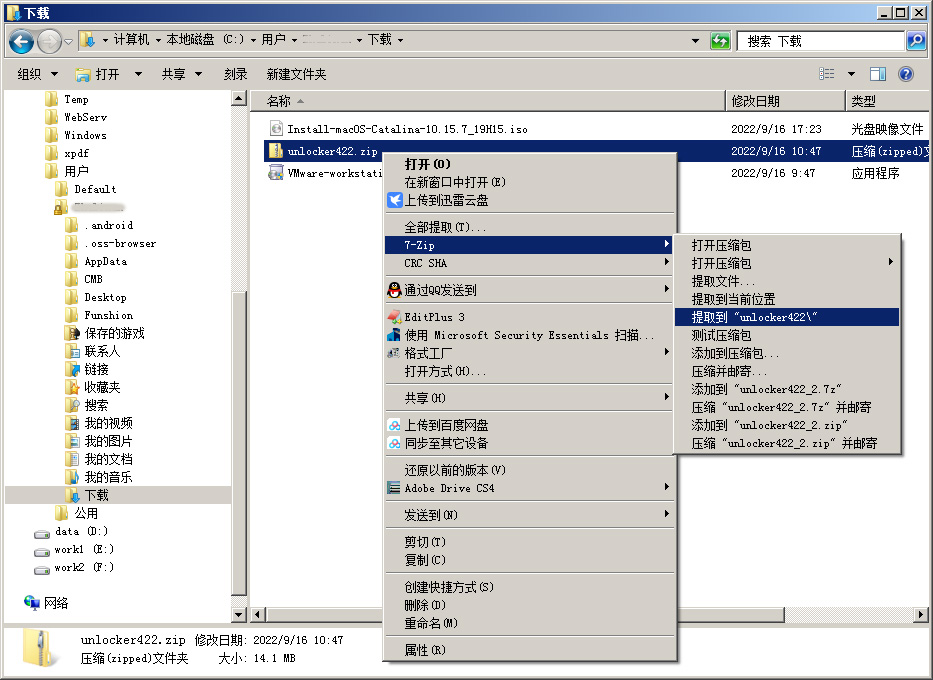Click the 同步至其它设备 icon
The image size is (933, 680).
click(x=394, y=443)
